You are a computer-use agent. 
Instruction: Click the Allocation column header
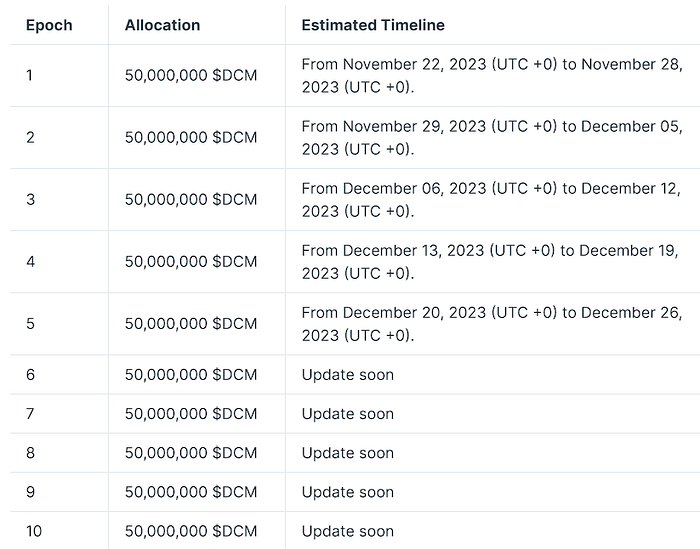(x=162, y=25)
